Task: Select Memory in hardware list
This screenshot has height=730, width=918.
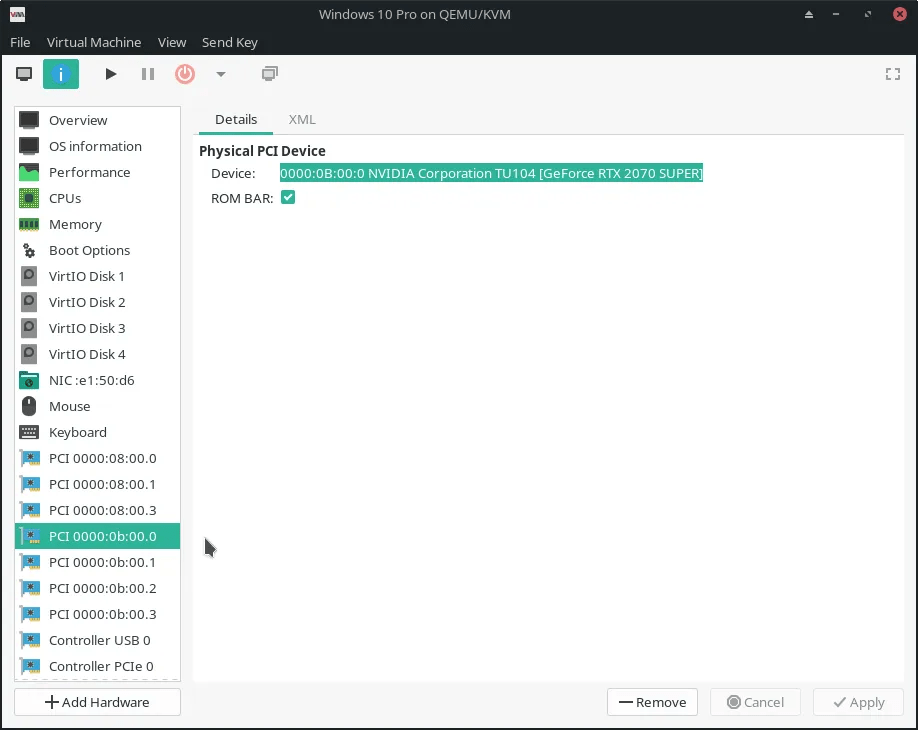Action: 97,225
